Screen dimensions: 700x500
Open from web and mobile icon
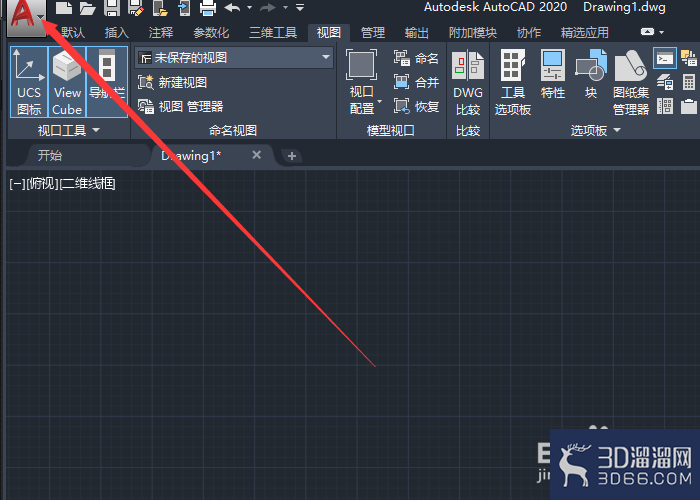pyautogui.click(x=160, y=8)
